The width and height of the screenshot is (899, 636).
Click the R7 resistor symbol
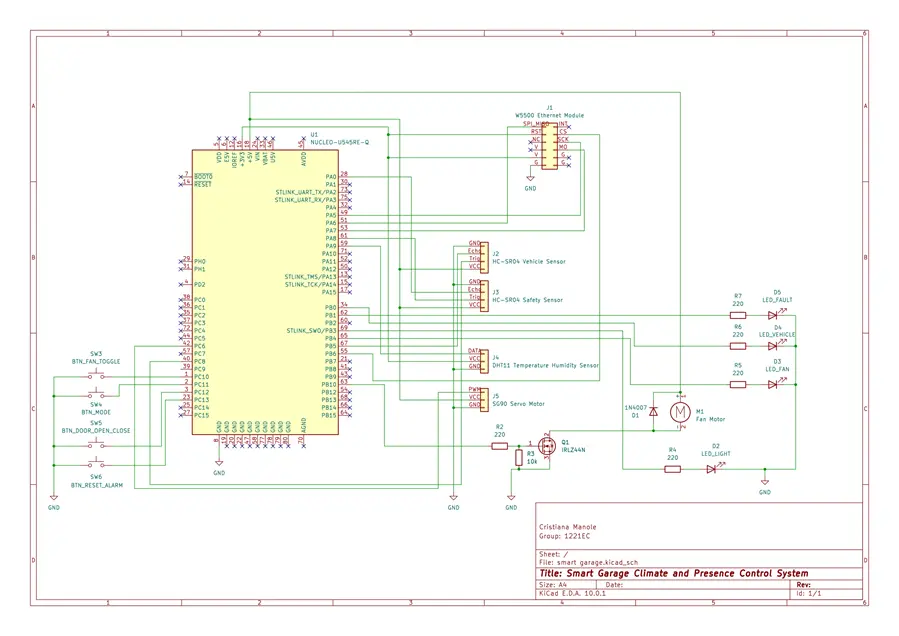click(738, 315)
